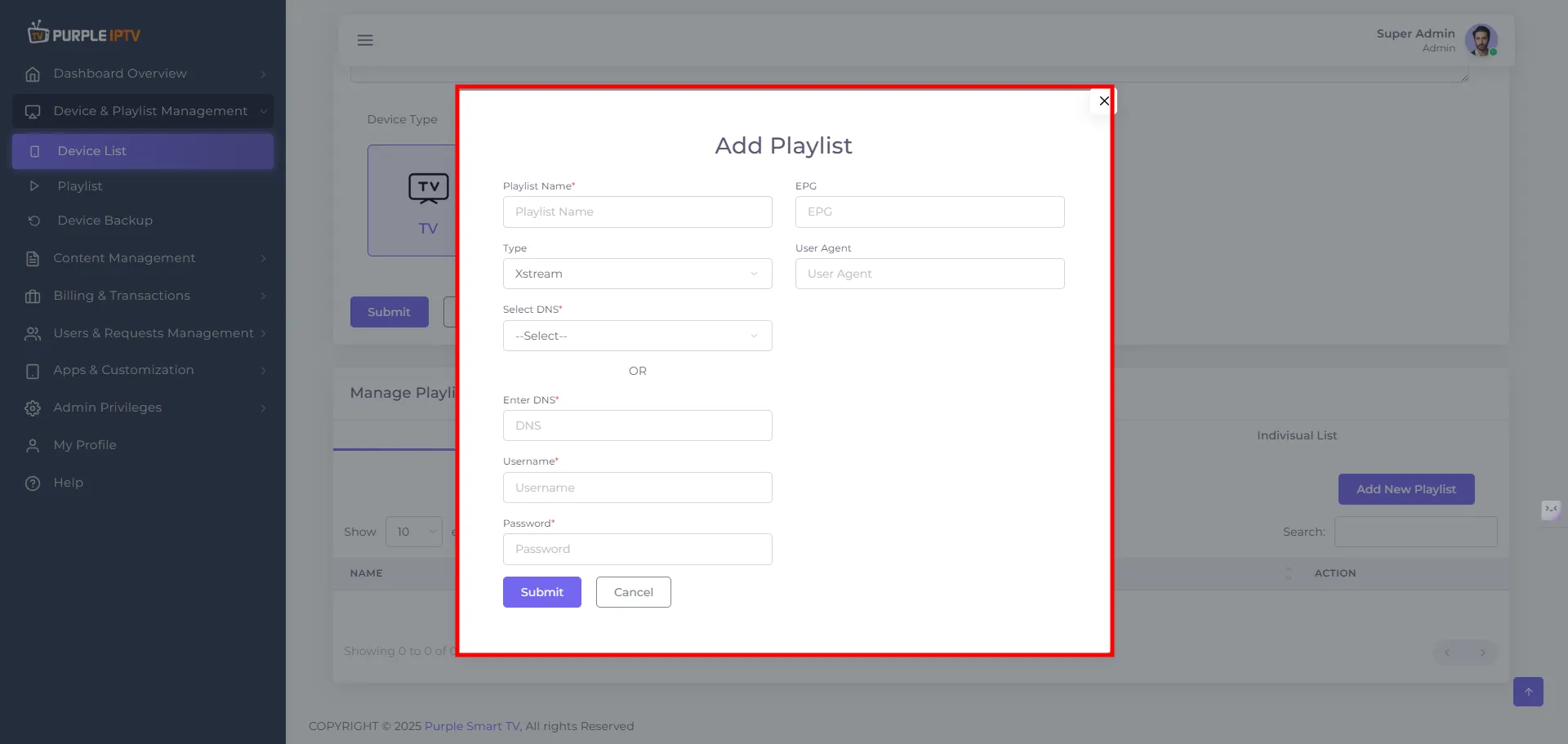Click the Admin Privileges gear icon

(x=33, y=408)
